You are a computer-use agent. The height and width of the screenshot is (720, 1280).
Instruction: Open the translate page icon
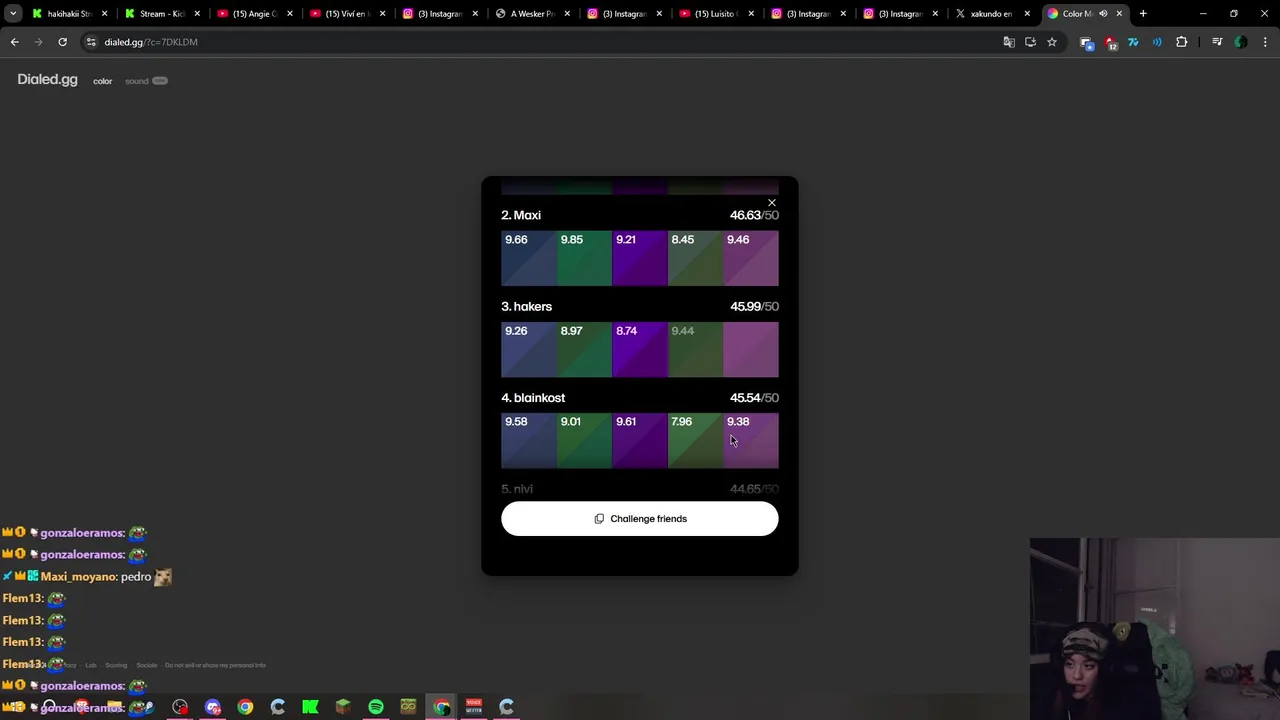(1009, 42)
